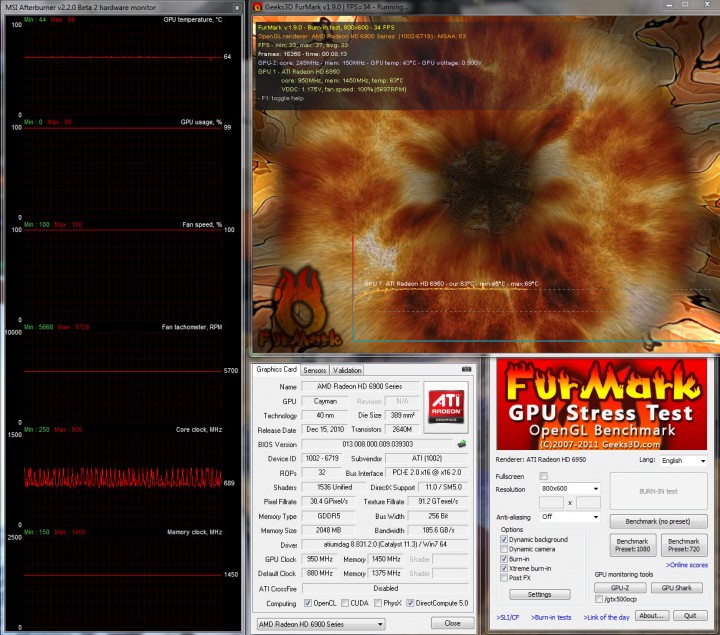Toggle the CUDA computing checkbox
The image size is (720, 635).
[x=345, y=603]
